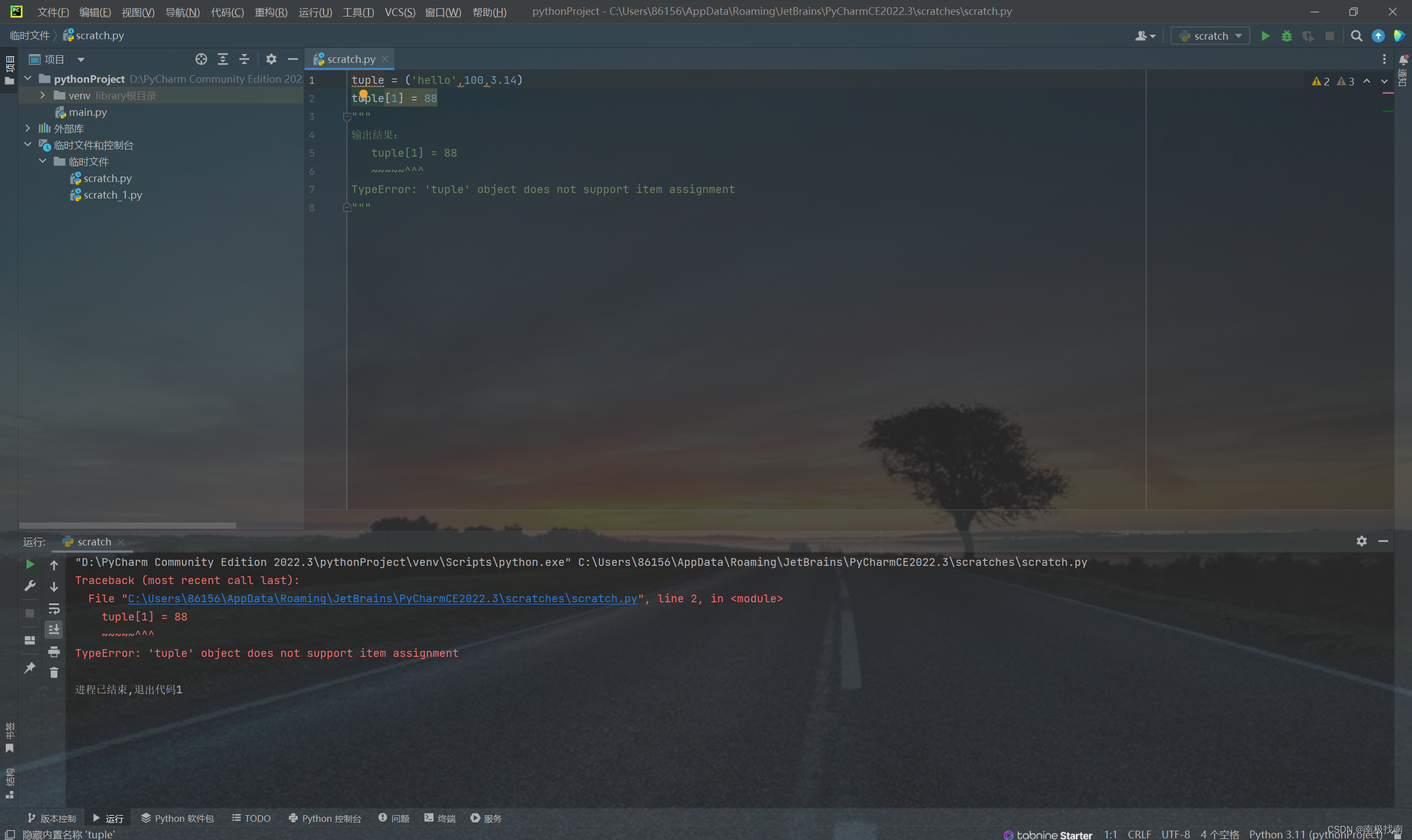Open the 编辑(E) menu
Screen dimensions: 1412x840
[x=95, y=12]
